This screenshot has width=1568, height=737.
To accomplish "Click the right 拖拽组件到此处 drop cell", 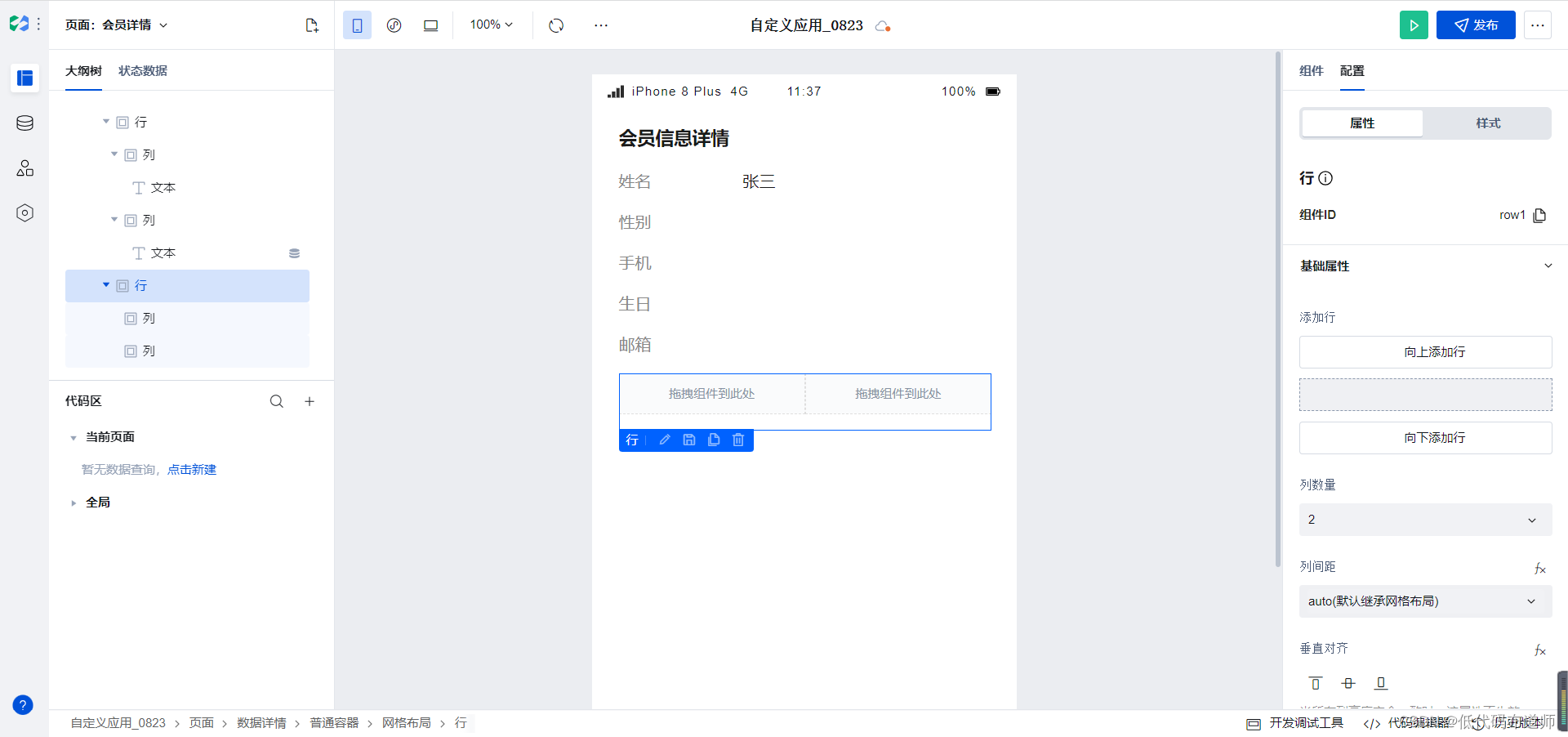I will (898, 394).
